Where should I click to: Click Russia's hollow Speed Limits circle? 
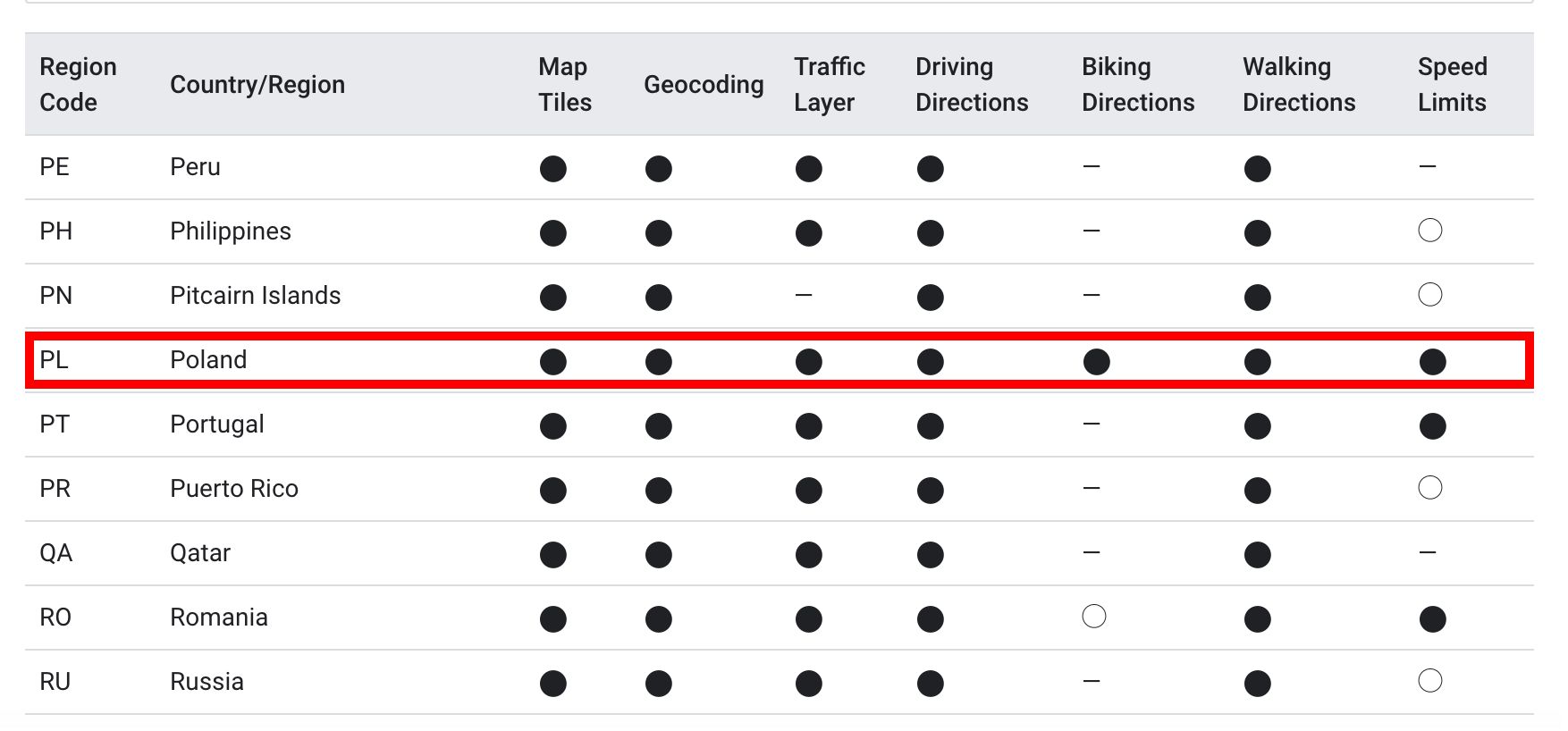point(1430,681)
